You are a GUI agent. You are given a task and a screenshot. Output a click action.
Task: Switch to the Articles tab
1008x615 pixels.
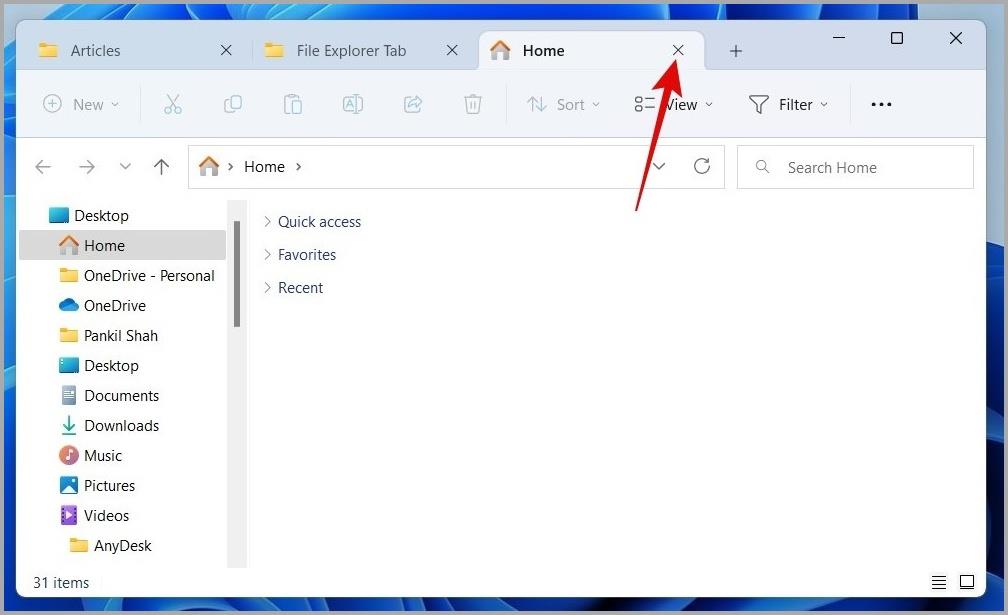(x=134, y=50)
